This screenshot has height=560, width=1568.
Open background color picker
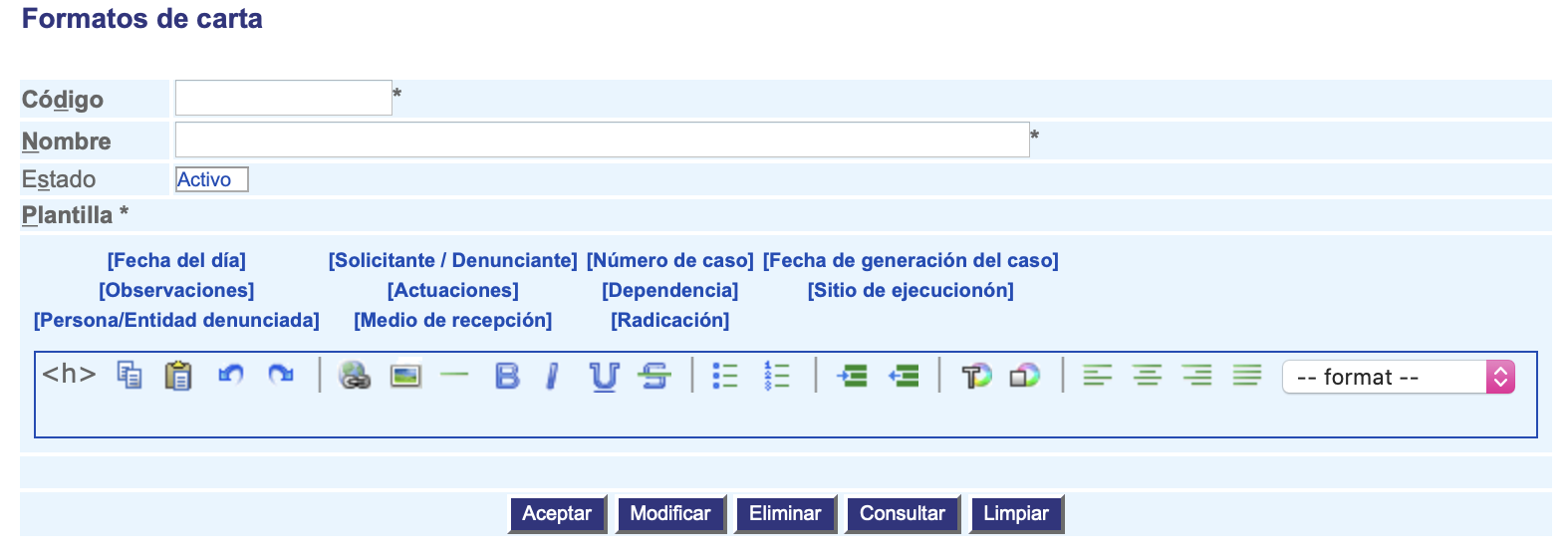pyautogui.click(x=1025, y=376)
